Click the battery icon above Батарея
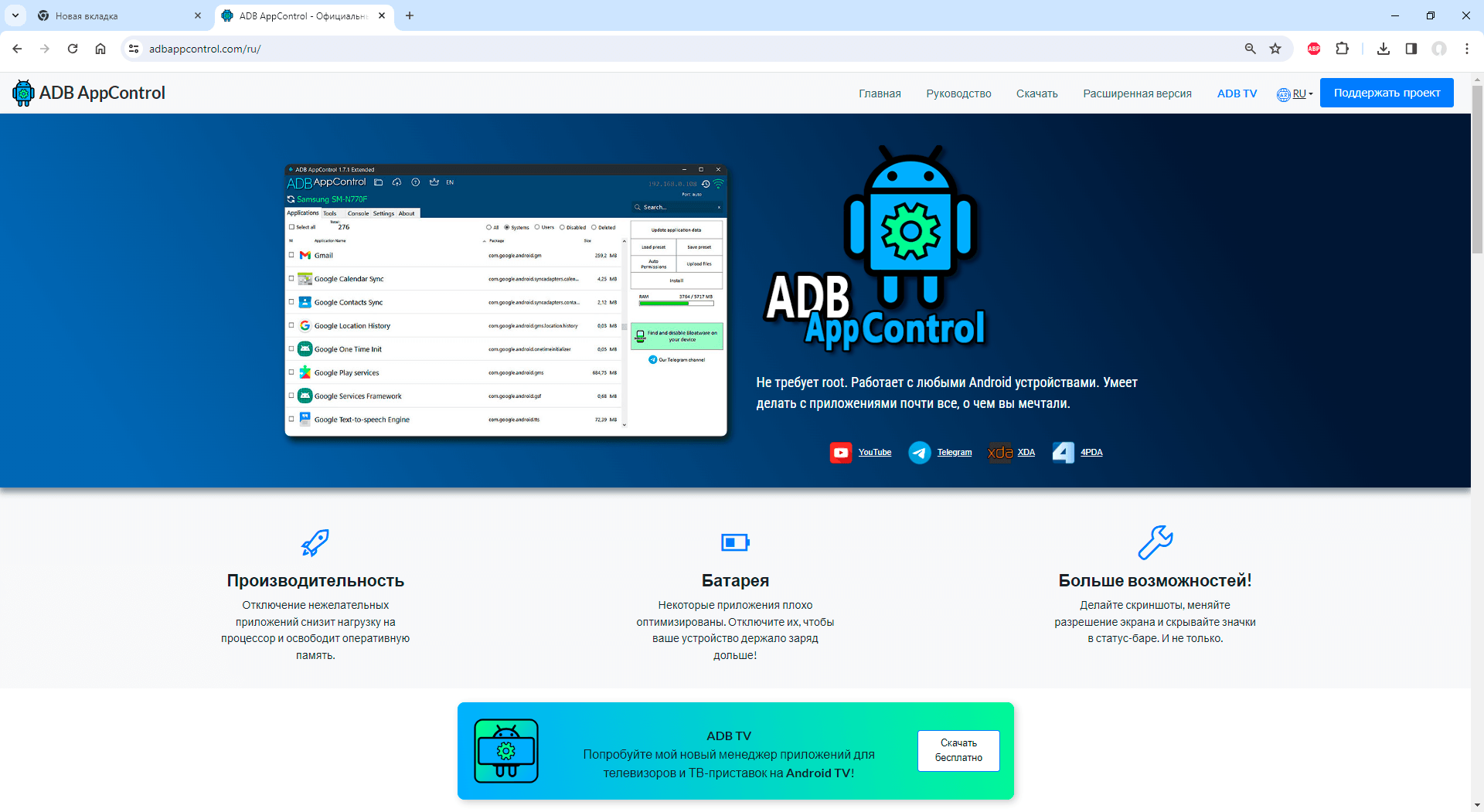This screenshot has width=1484, height=812. pyautogui.click(x=735, y=542)
